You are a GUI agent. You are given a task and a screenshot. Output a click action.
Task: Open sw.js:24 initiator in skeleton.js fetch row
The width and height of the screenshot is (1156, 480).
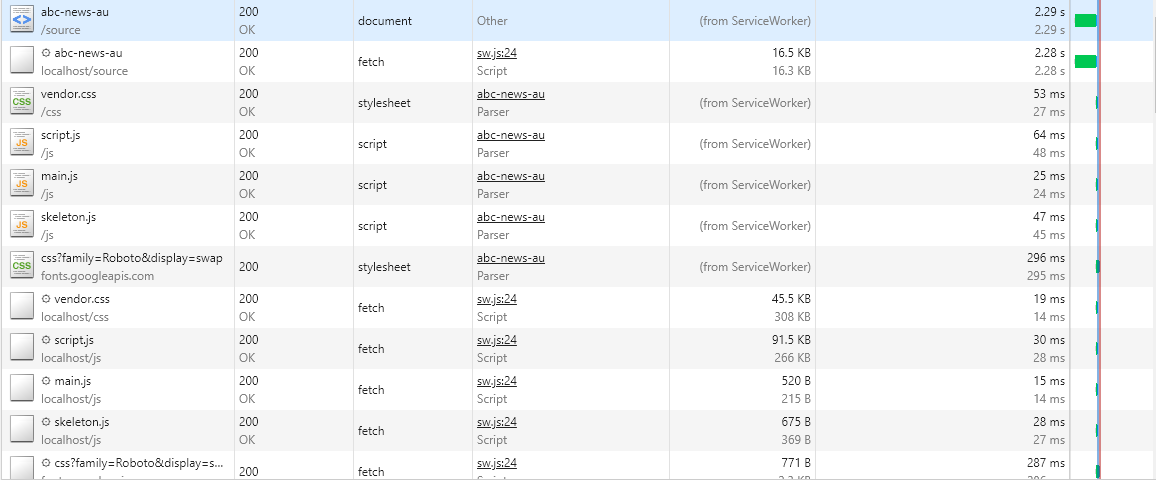pyautogui.click(x=497, y=422)
